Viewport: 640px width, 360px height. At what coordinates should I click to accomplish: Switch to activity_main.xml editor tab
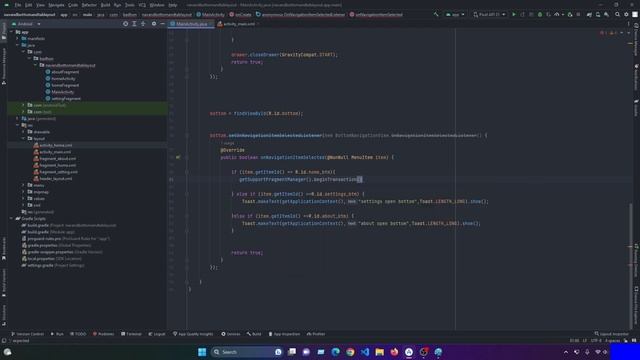coord(238,24)
